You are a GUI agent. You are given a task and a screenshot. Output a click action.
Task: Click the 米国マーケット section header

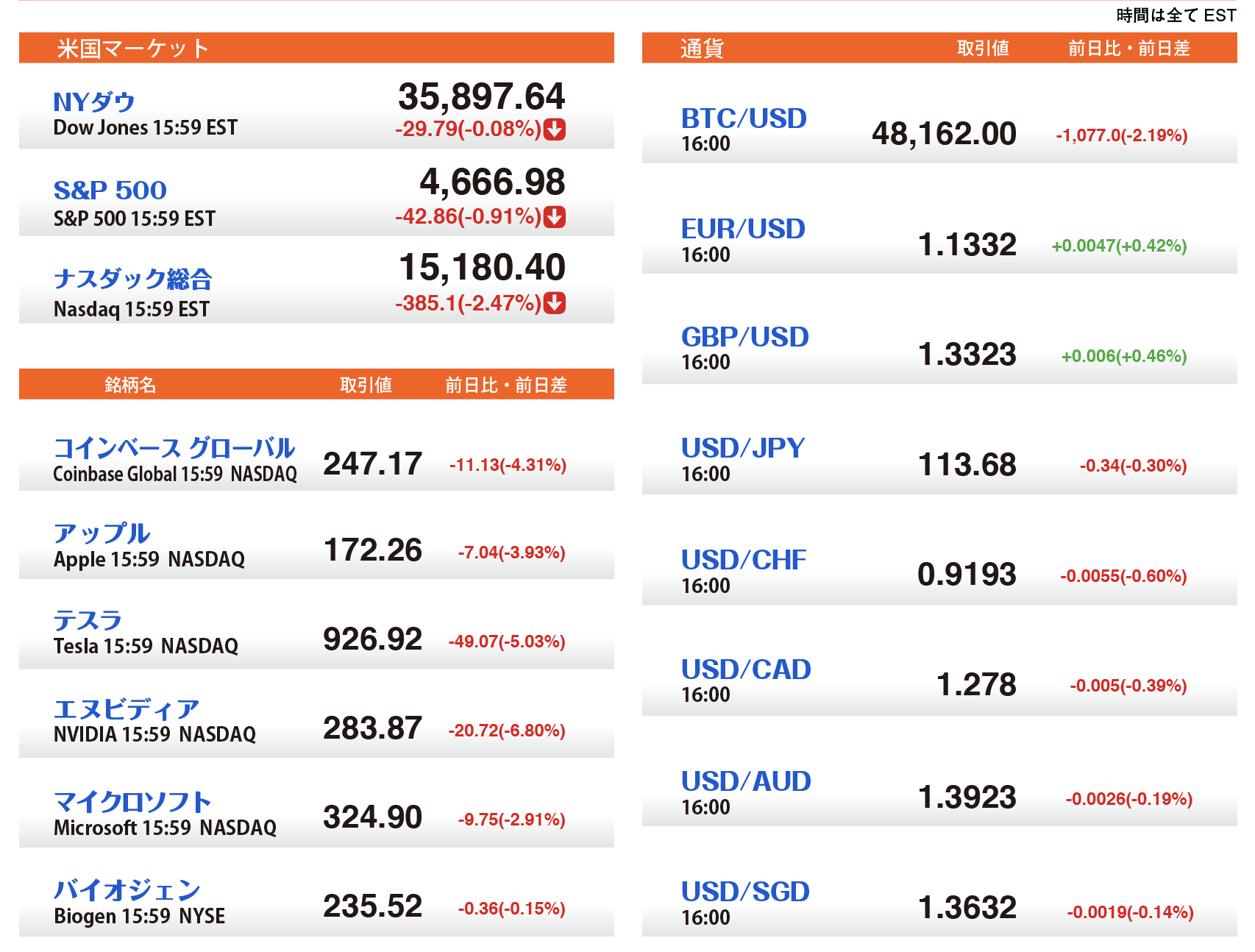[133, 49]
